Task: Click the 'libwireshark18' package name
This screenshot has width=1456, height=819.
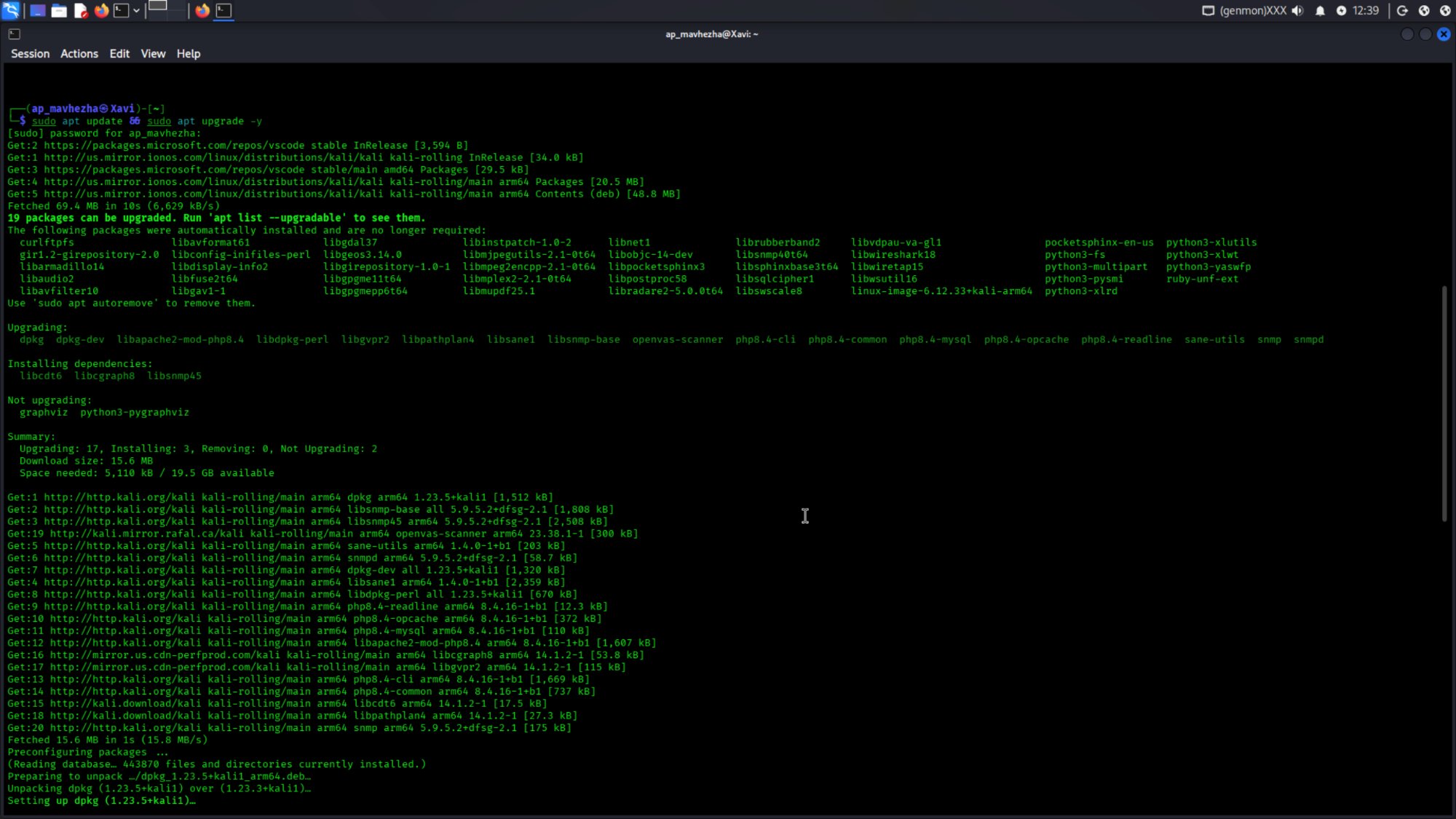Action: [x=893, y=254]
